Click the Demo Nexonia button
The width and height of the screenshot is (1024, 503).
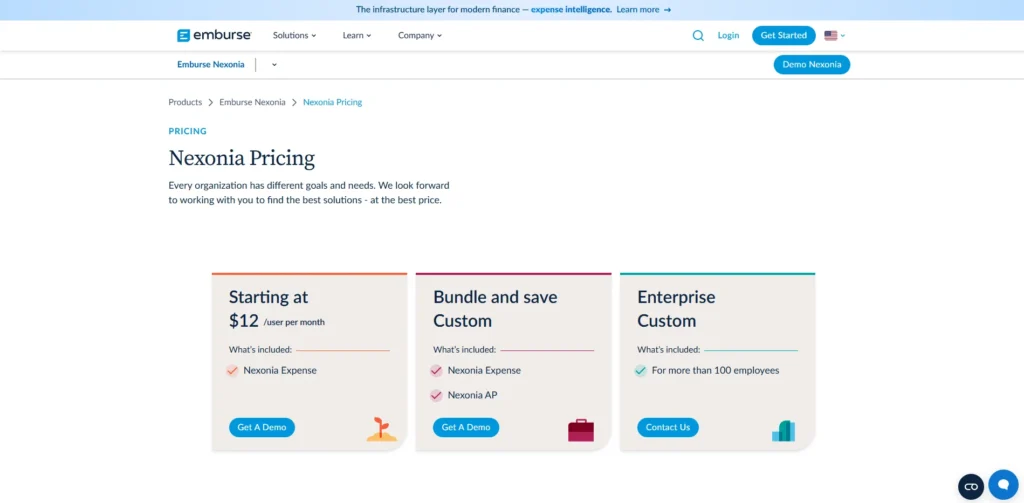point(812,65)
